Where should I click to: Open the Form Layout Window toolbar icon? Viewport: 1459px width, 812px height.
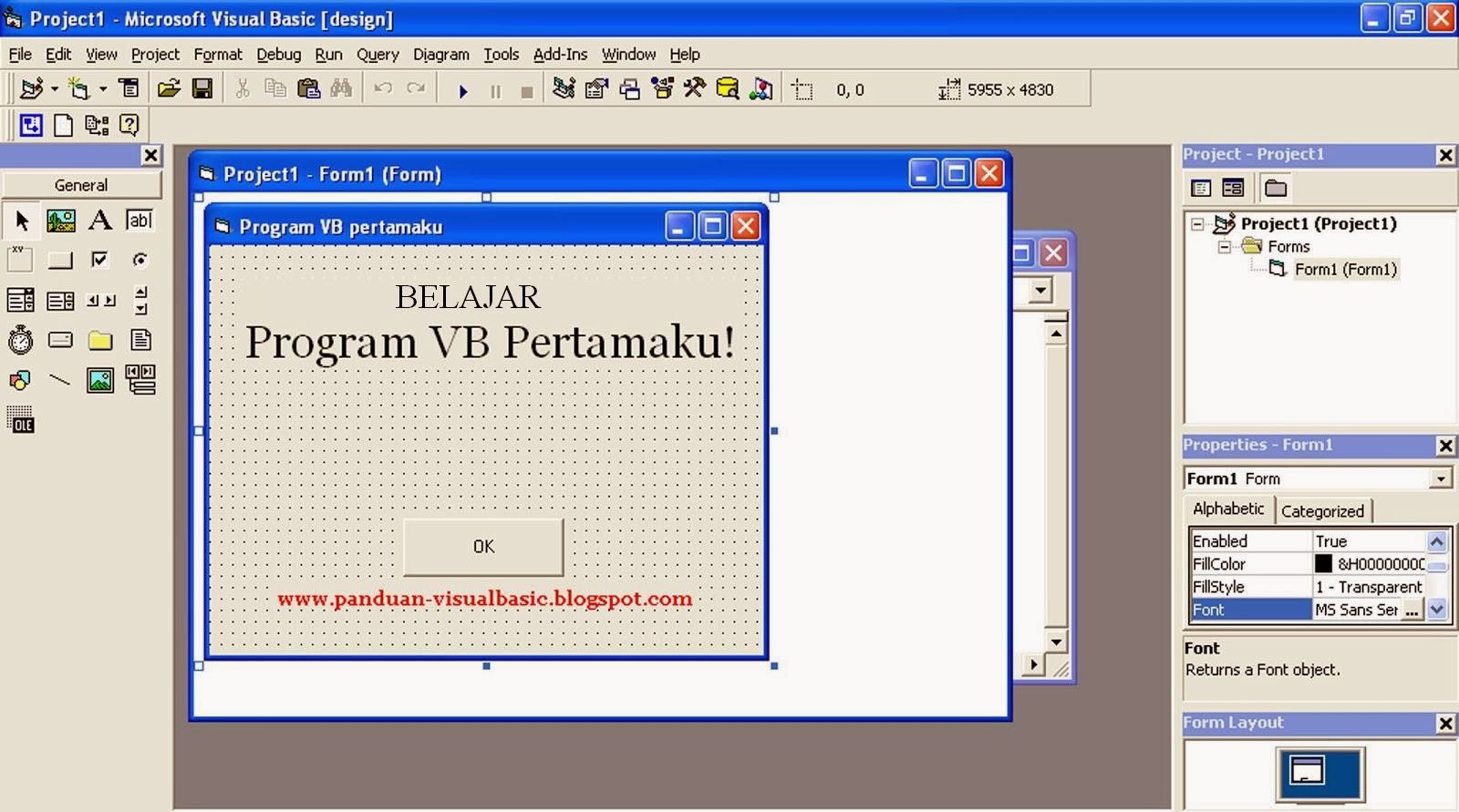point(630,88)
